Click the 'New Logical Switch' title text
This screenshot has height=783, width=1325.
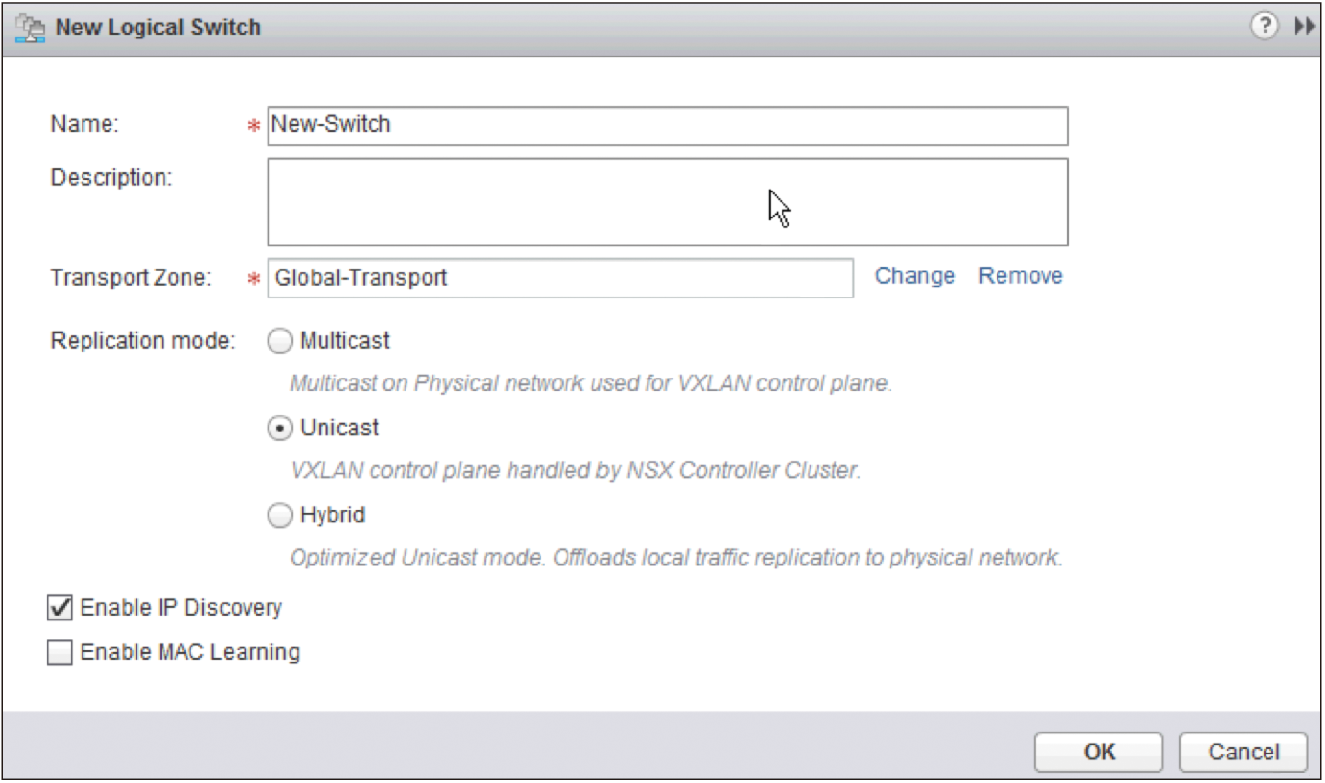[158, 27]
